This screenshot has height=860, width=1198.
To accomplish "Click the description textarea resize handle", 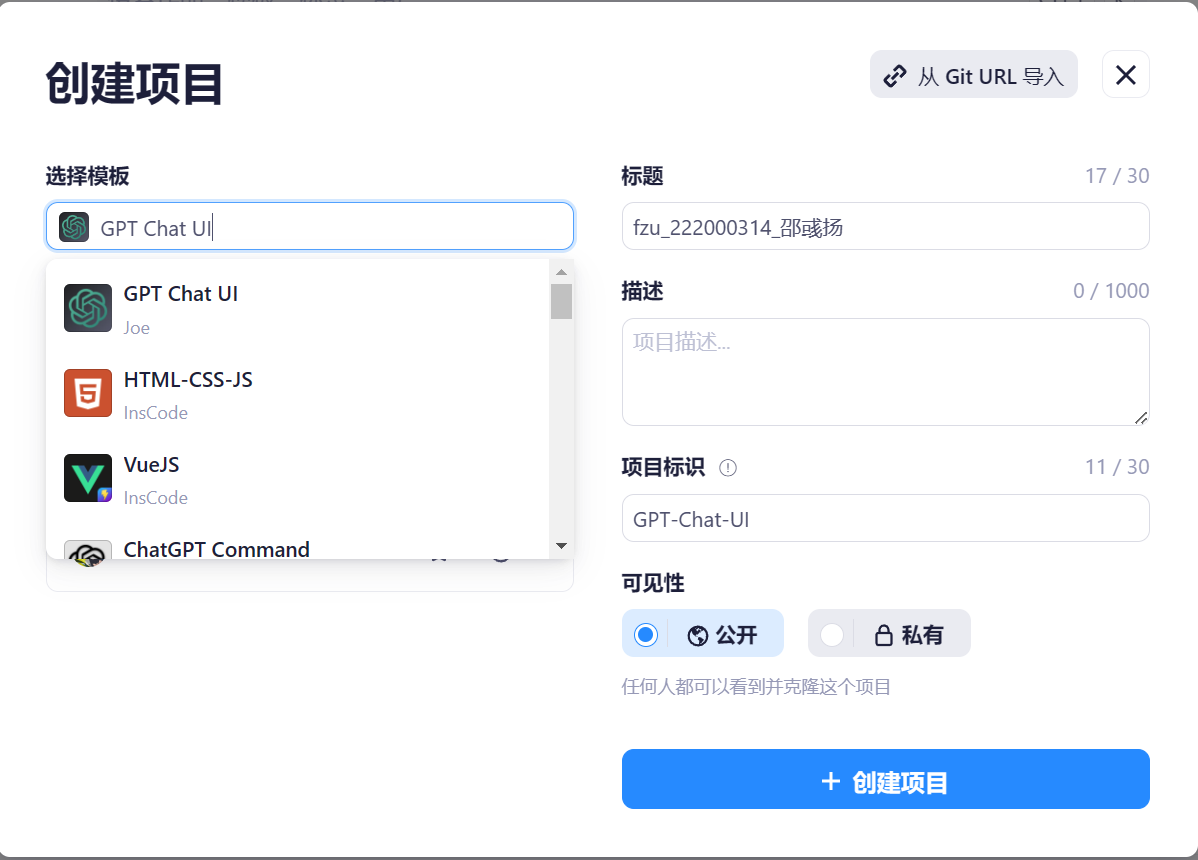I will 1141,418.
